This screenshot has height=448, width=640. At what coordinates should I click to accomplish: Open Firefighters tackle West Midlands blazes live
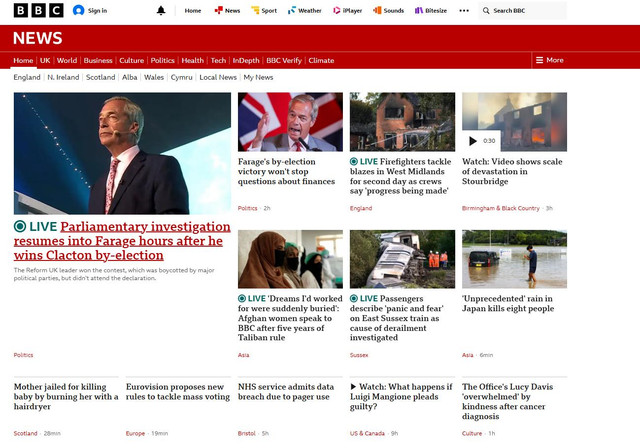401,176
